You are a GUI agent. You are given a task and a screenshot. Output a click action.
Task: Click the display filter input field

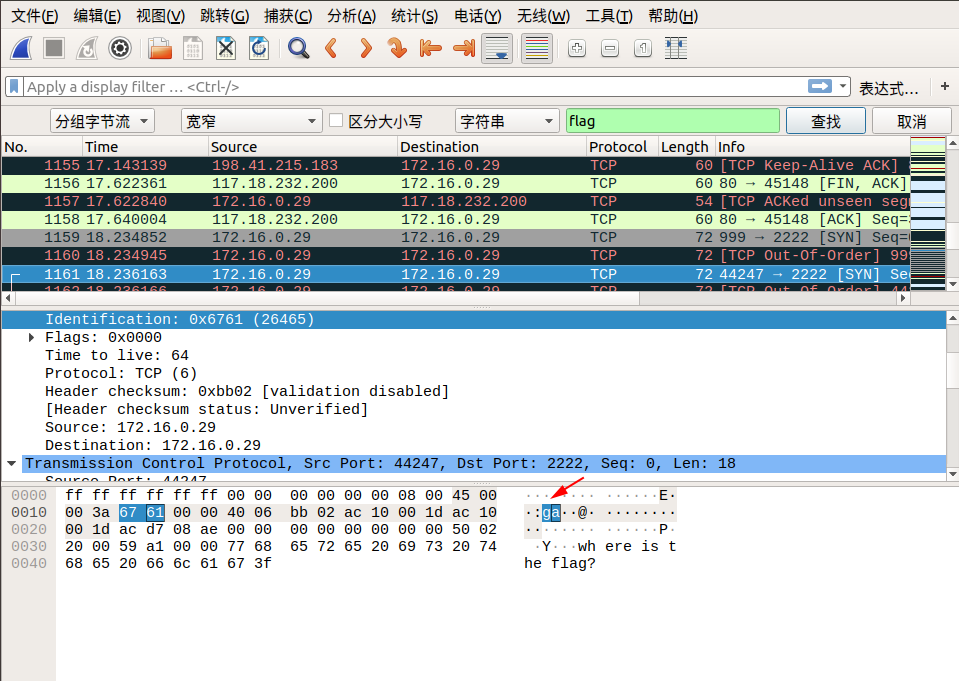[410, 87]
